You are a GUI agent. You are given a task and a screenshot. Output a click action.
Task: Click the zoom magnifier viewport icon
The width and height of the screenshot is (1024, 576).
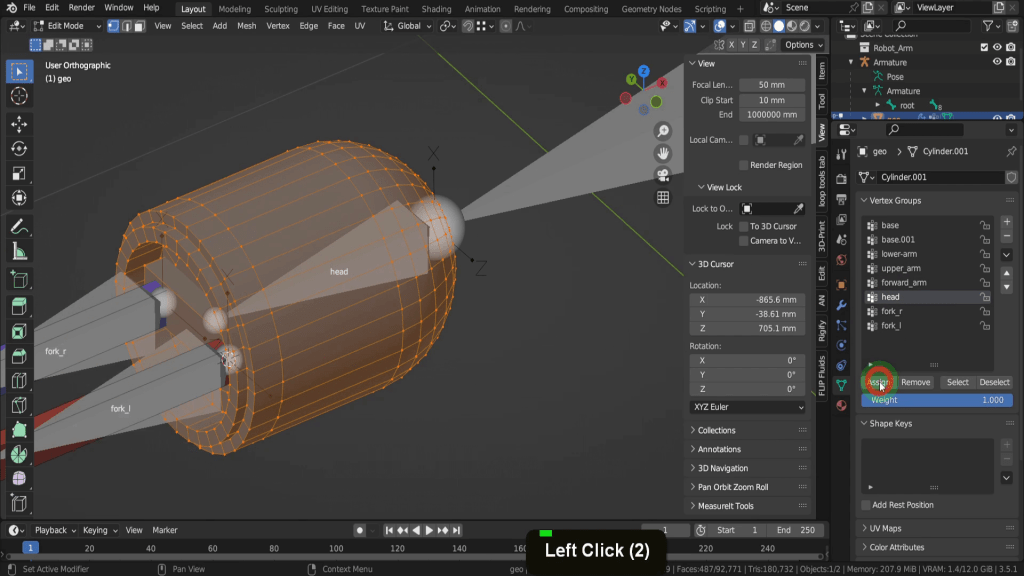pyautogui.click(x=662, y=132)
